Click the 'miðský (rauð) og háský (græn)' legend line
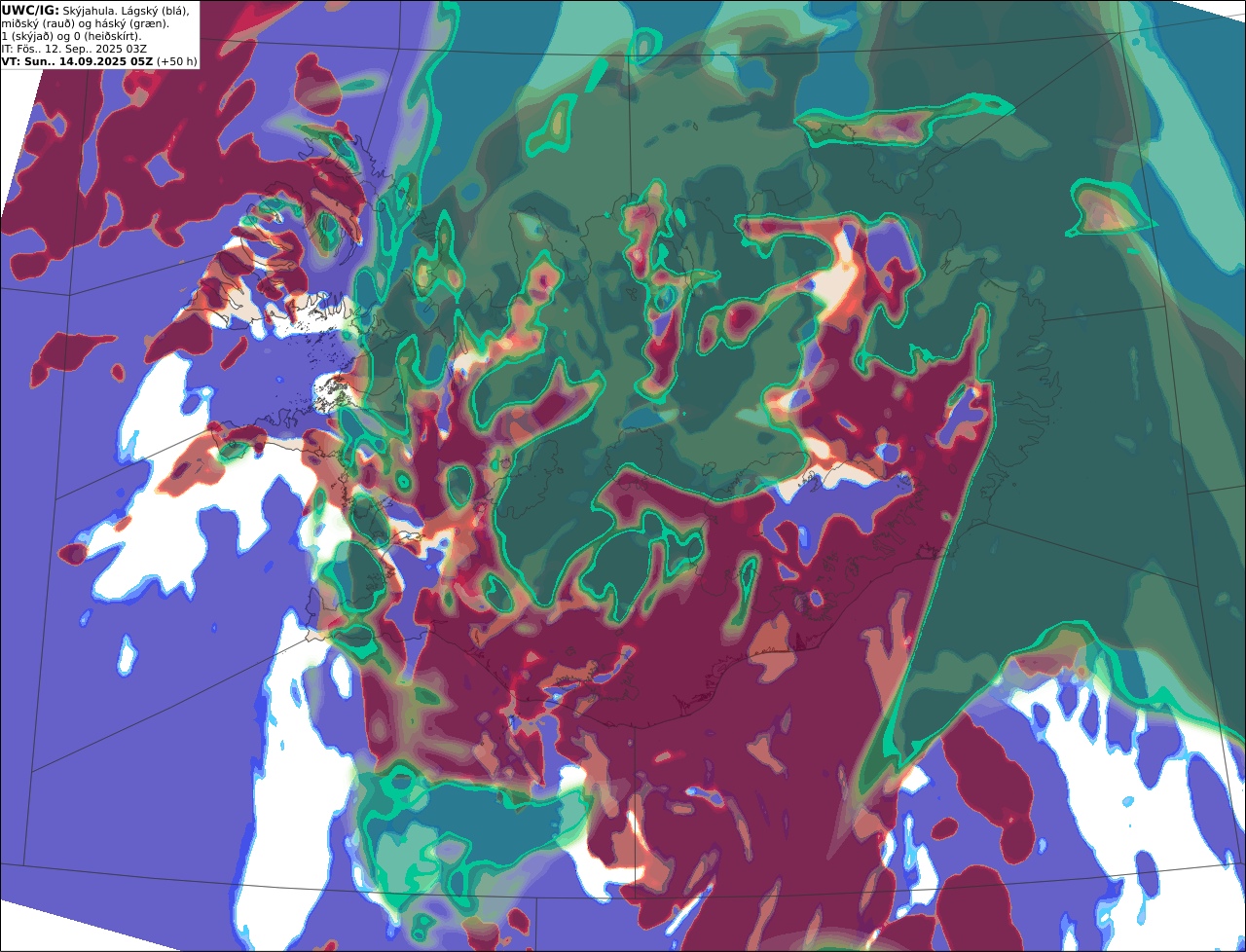1246x952 pixels. tap(85, 23)
